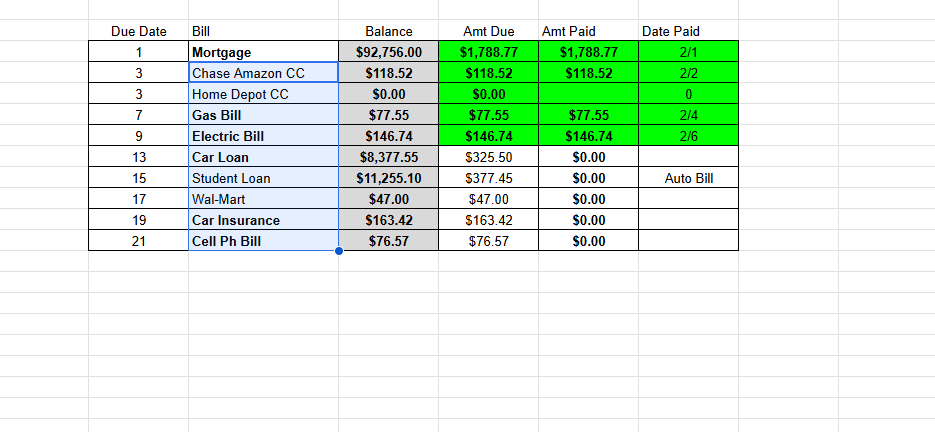Click Car Loan's Amt Paid $0.00 cell
This screenshot has height=432, width=935.
click(x=589, y=157)
